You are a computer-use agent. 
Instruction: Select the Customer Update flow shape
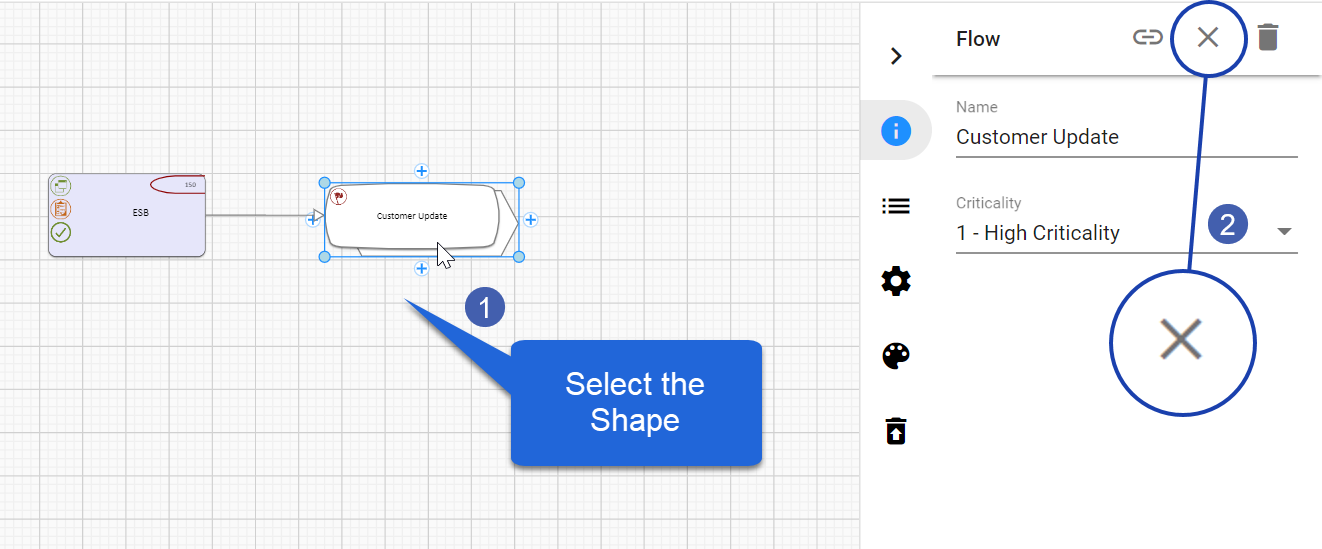[412, 216]
